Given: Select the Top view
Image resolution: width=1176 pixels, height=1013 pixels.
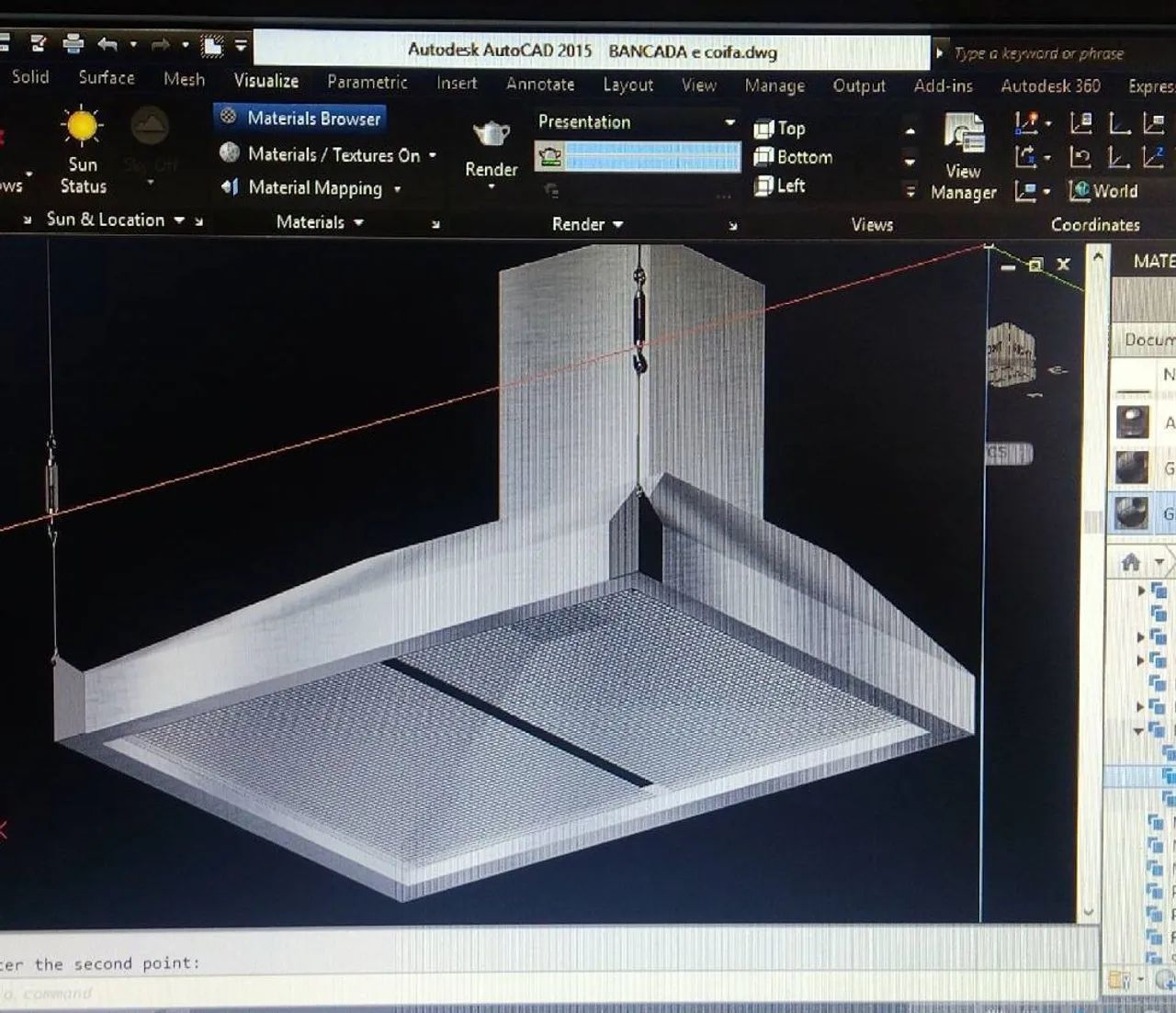Looking at the screenshot, I should point(780,129).
